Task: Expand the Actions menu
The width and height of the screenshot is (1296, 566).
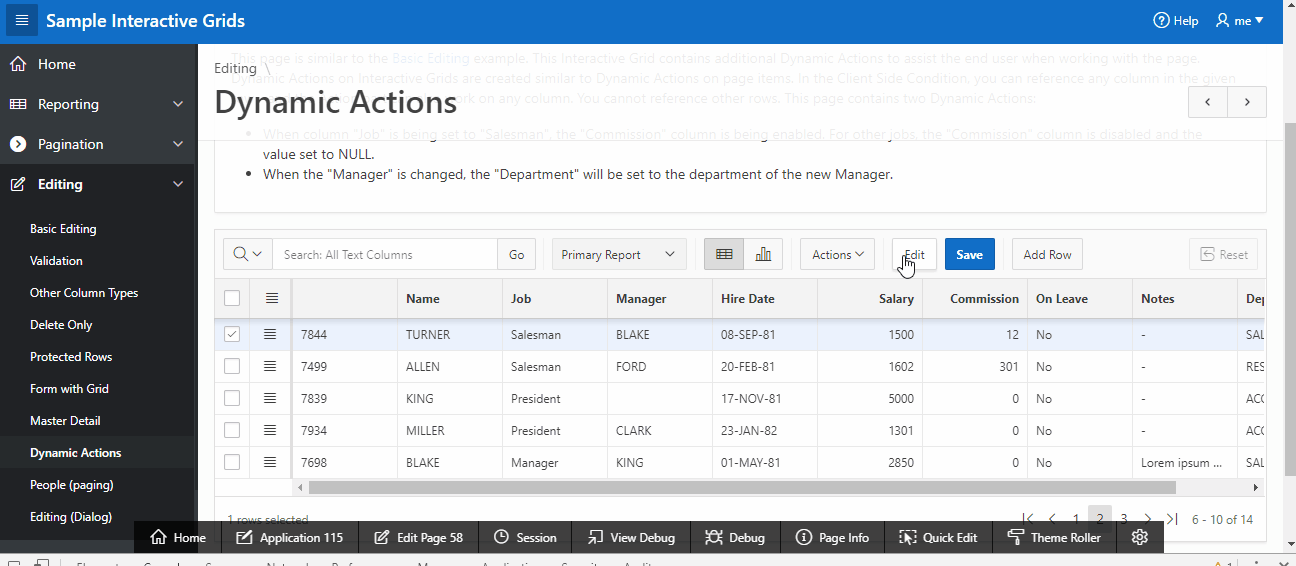Action: pyautogui.click(x=838, y=254)
